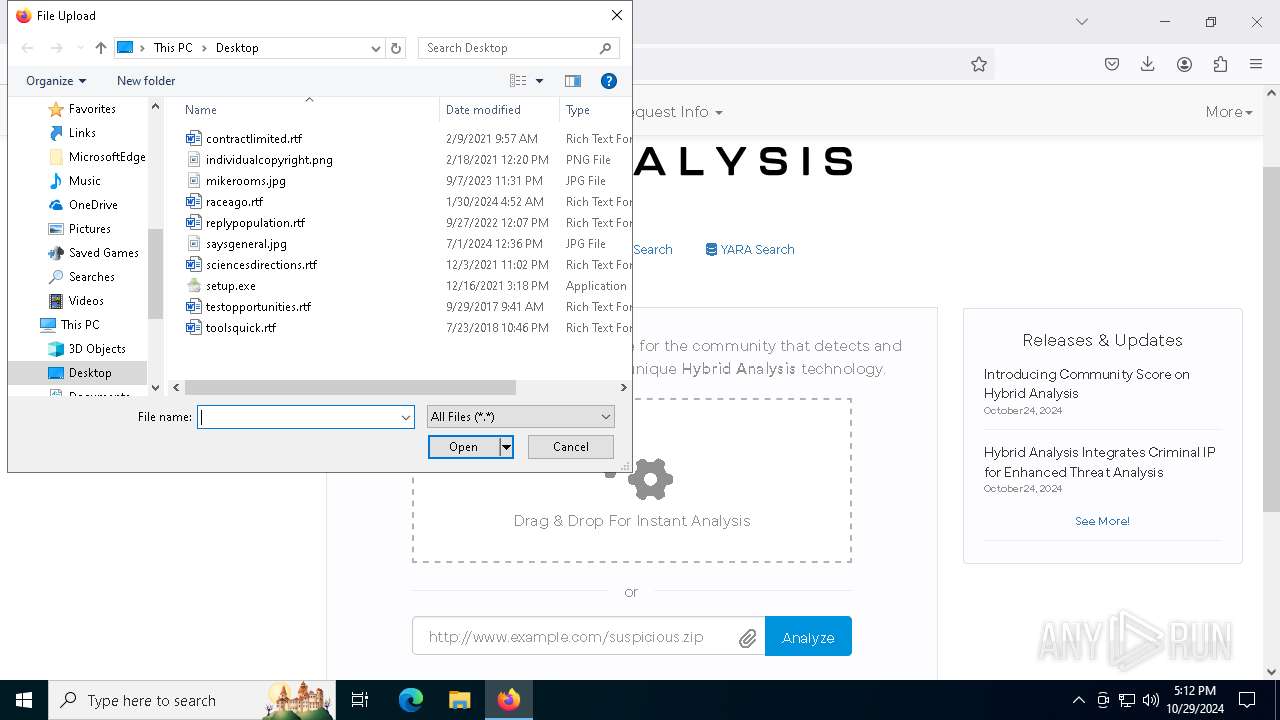
Task: Open the dialog Help question mark icon
Action: pyautogui.click(x=608, y=81)
